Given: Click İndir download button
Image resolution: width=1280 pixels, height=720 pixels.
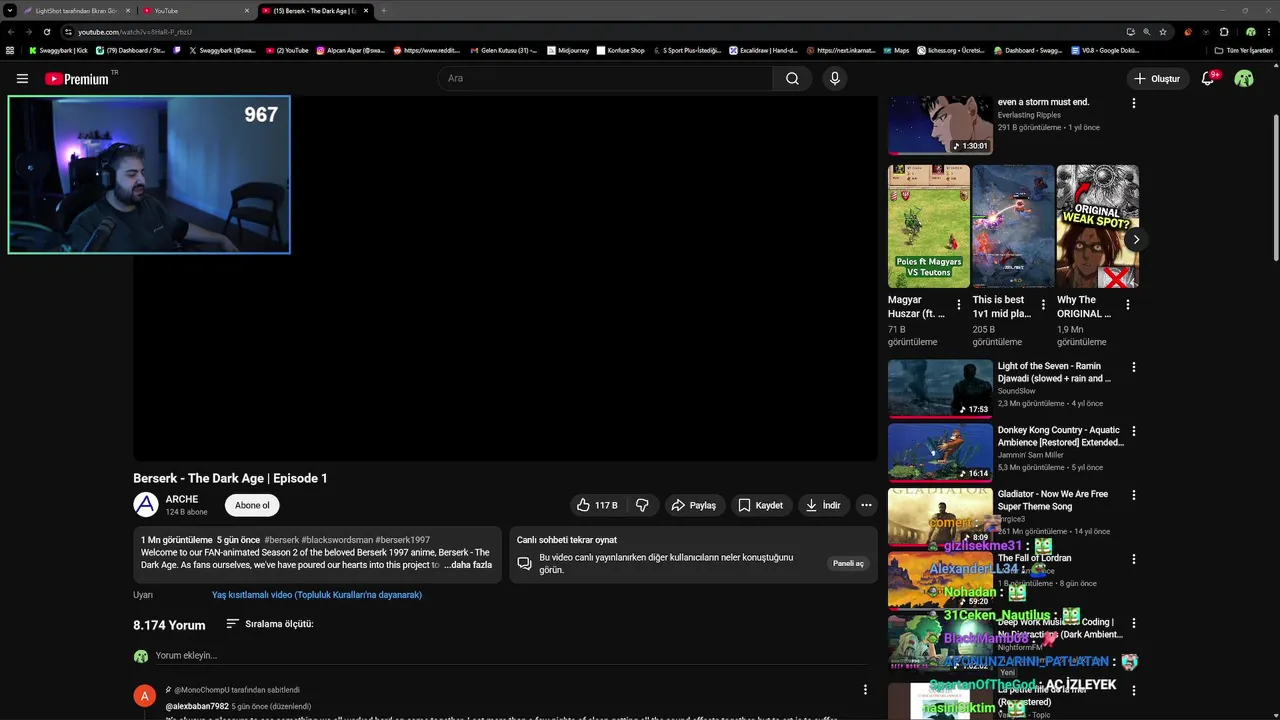Looking at the screenshot, I should click(x=823, y=505).
